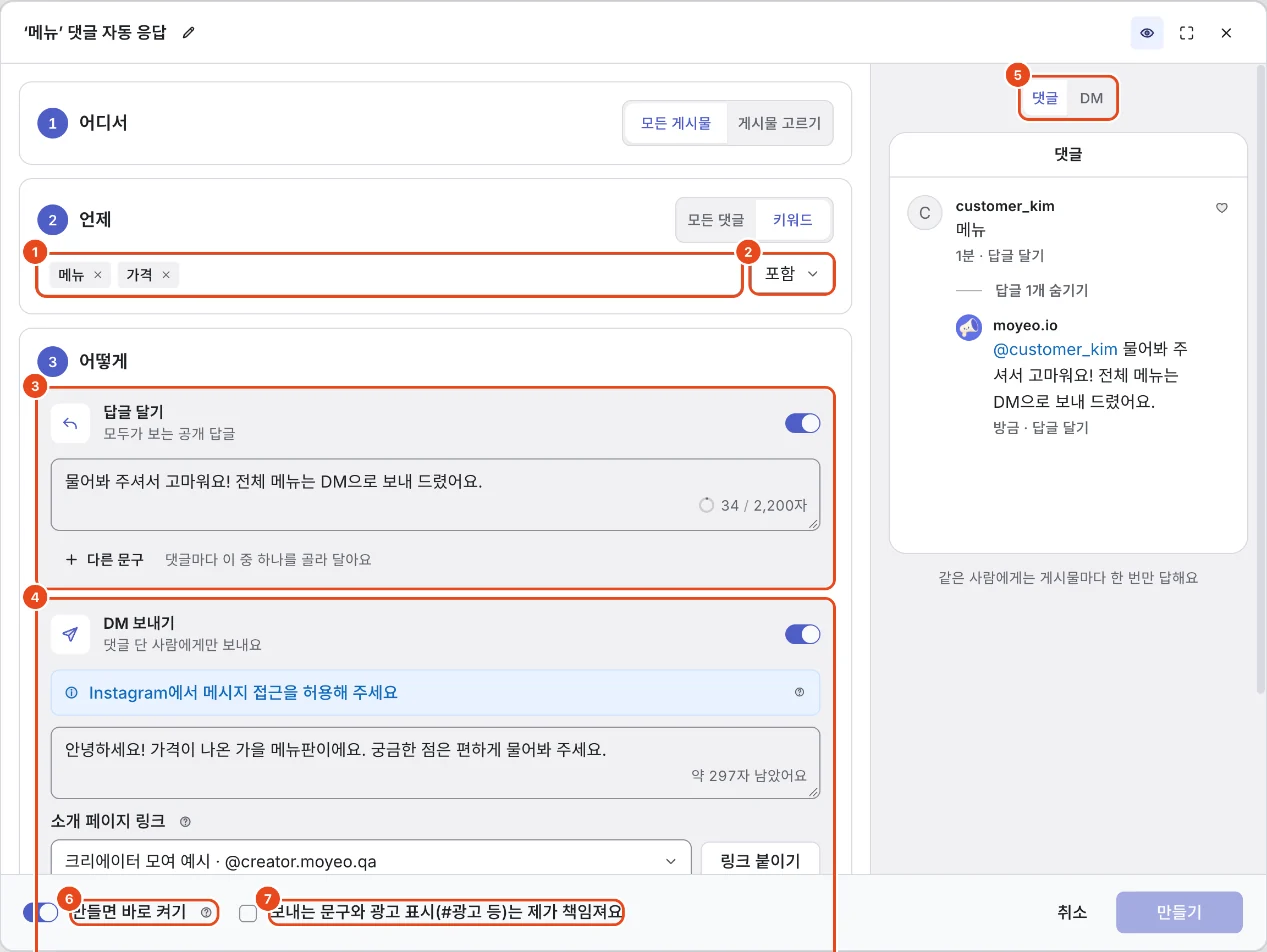
Task: Click the 약 297자 남았어요 counter text
Action: [749, 775]
